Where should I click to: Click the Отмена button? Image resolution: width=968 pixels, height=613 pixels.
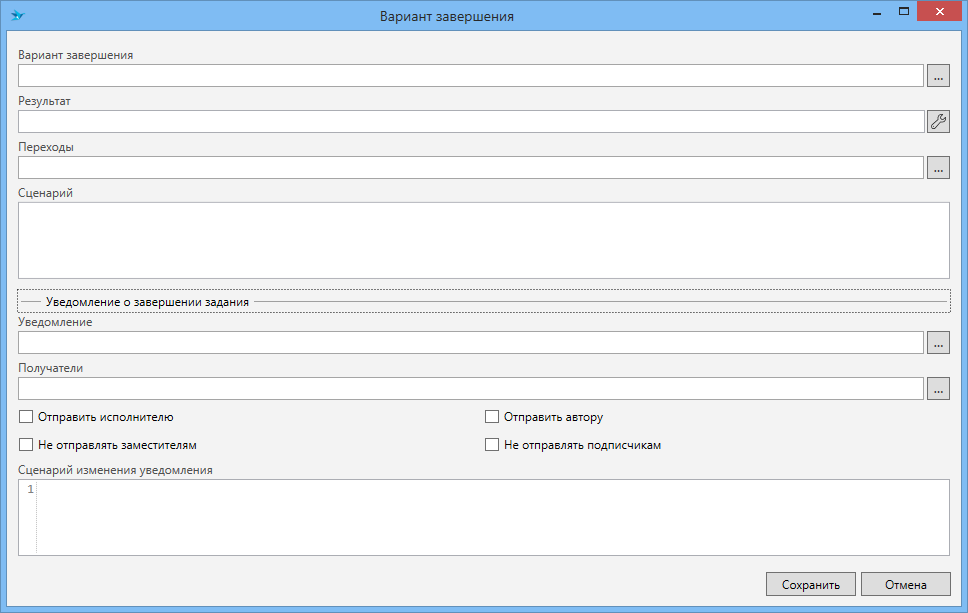coord(905,585)
